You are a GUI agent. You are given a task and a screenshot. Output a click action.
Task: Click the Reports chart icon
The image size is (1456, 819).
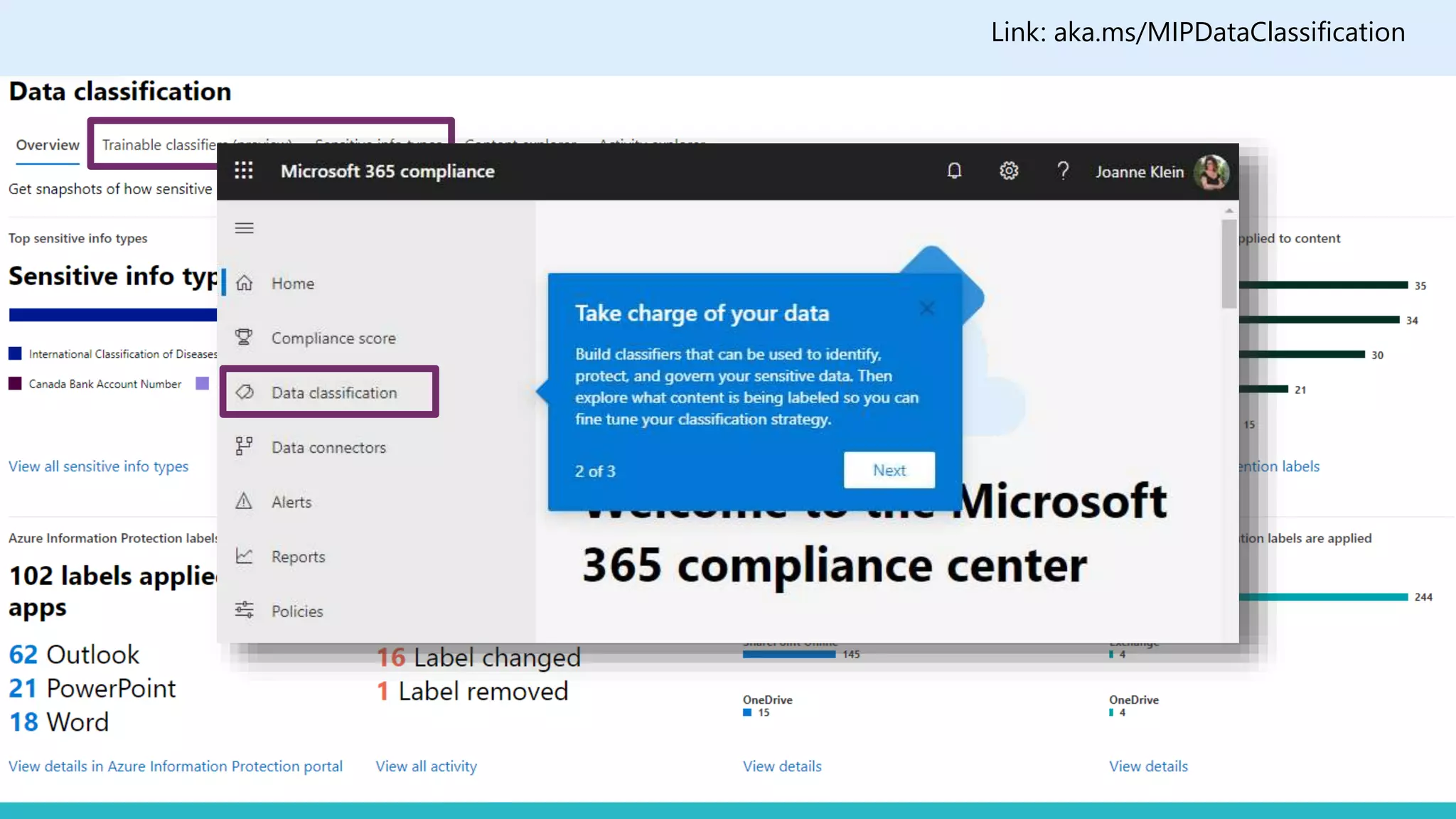[244, 556]
